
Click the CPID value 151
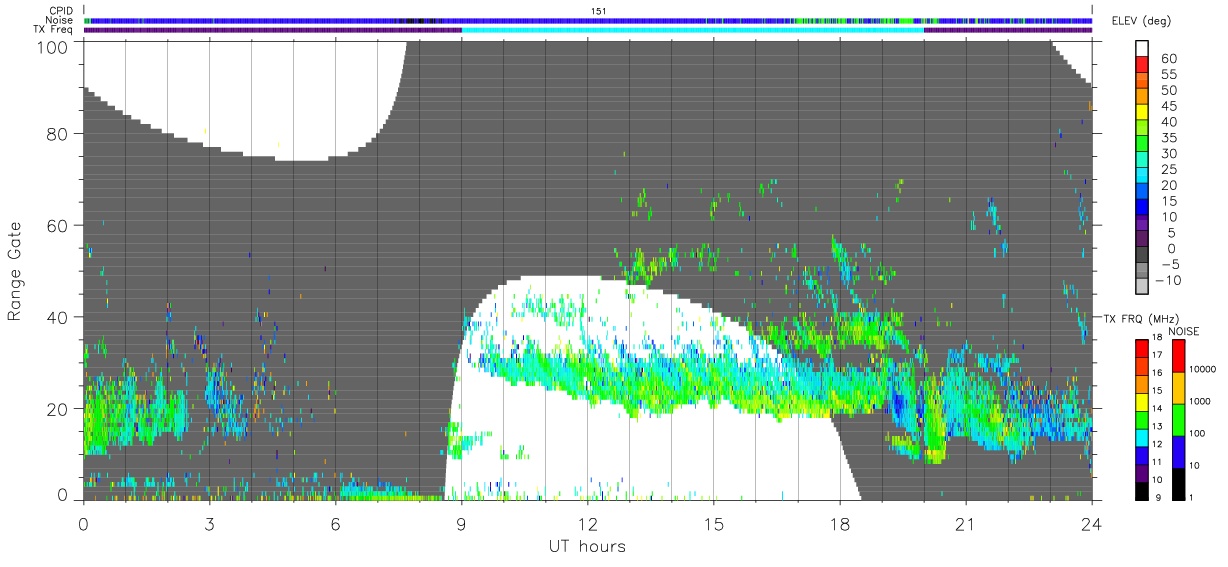599,11
